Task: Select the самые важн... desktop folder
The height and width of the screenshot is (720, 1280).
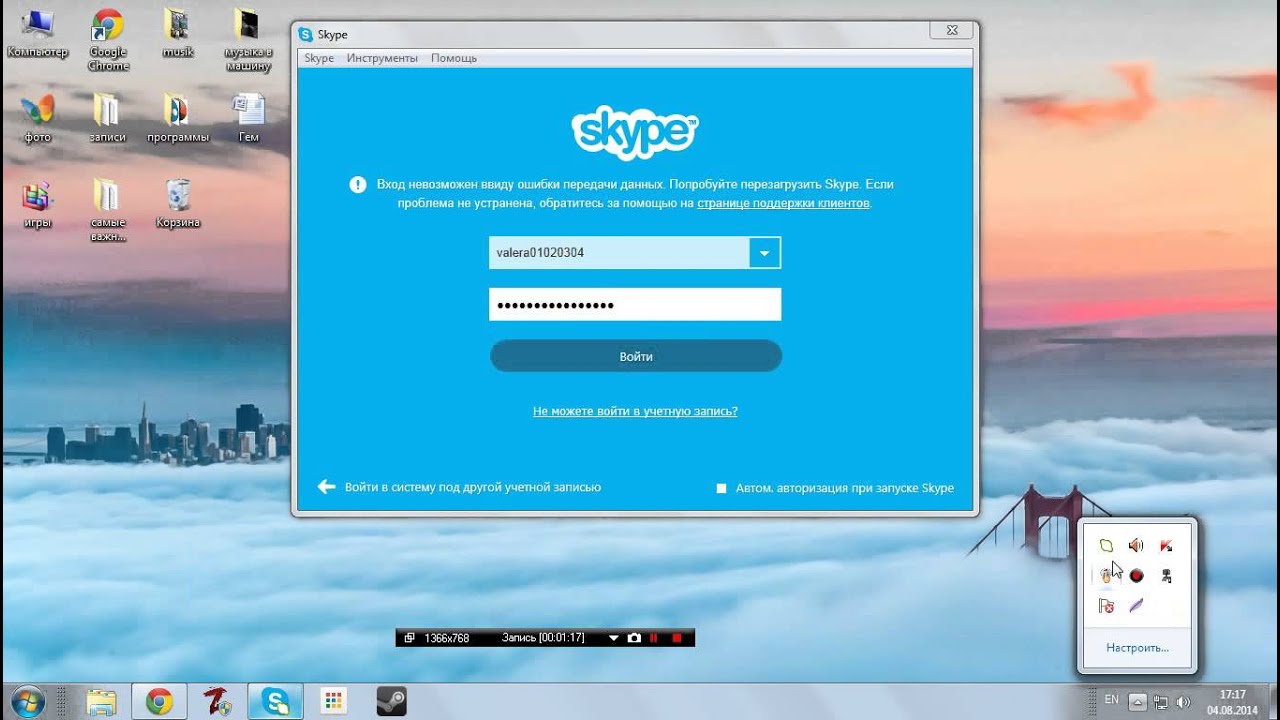Action: pos(107,210)
